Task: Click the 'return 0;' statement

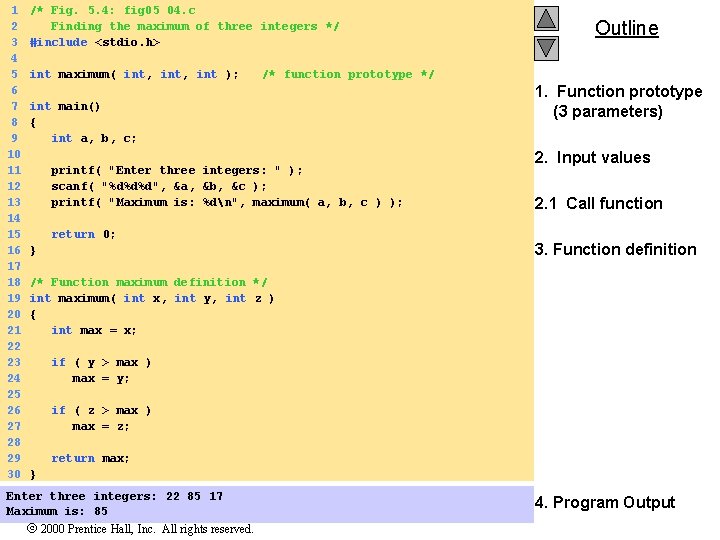Action: 83,234
